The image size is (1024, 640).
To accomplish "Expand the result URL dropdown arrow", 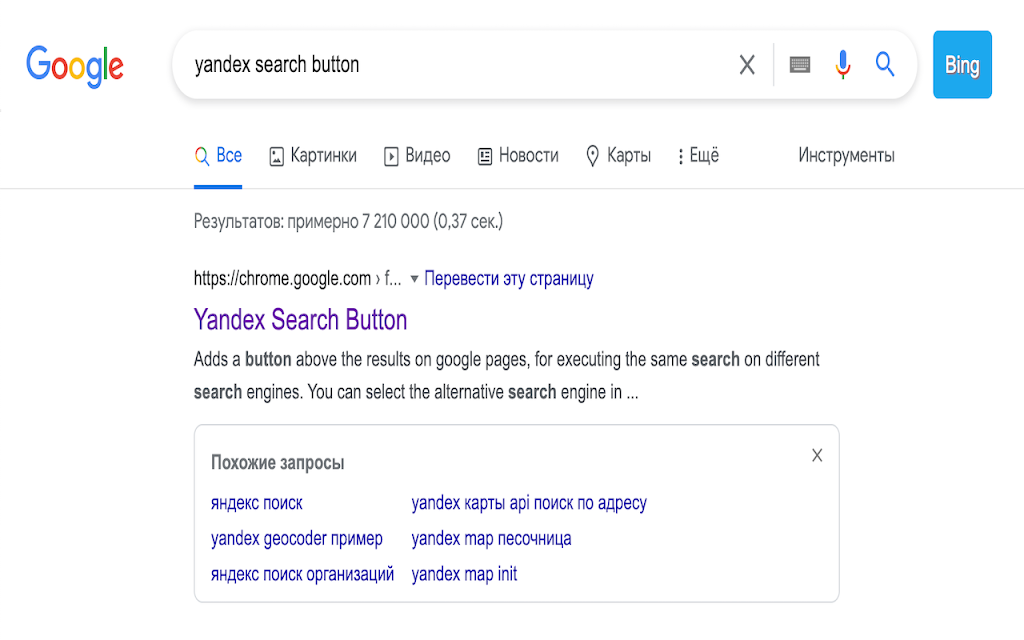I will (x=414, y=279).
